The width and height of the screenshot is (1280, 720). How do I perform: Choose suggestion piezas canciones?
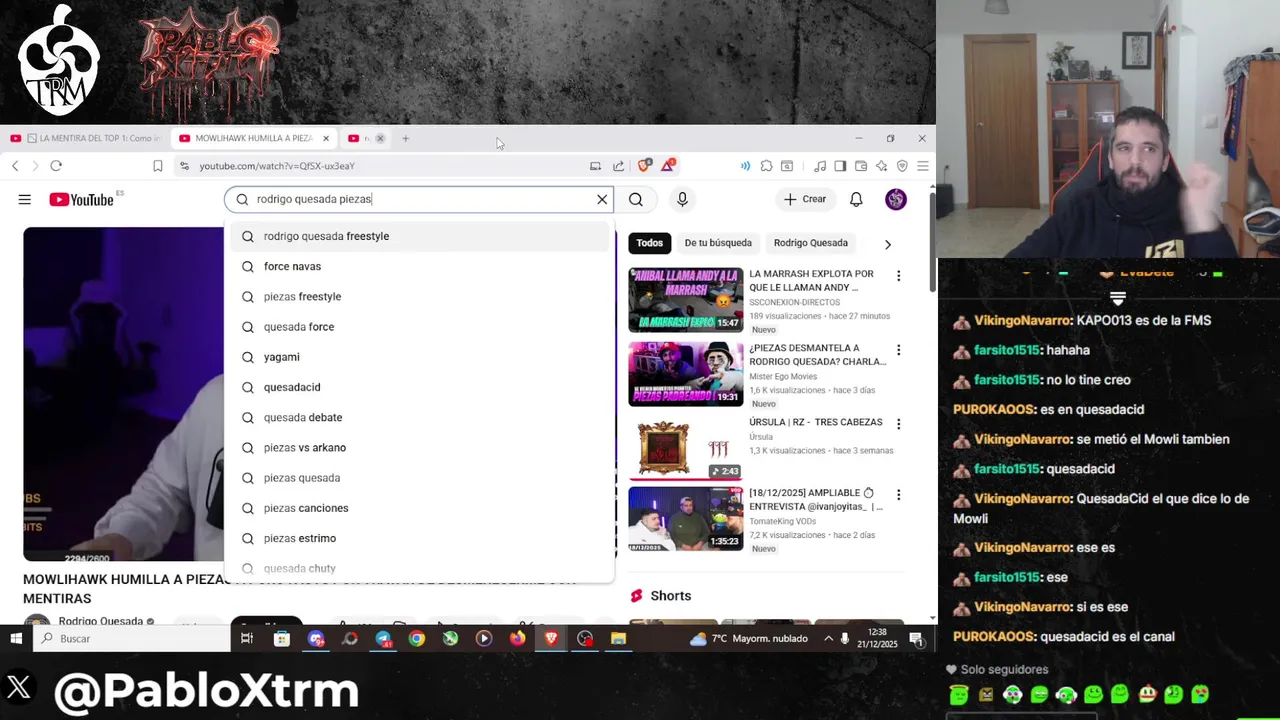(x=419, y=508)
